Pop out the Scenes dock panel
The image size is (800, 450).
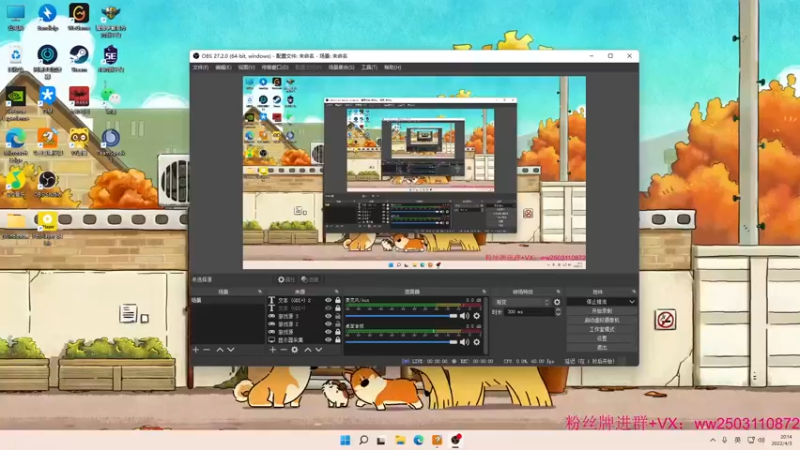260,292
